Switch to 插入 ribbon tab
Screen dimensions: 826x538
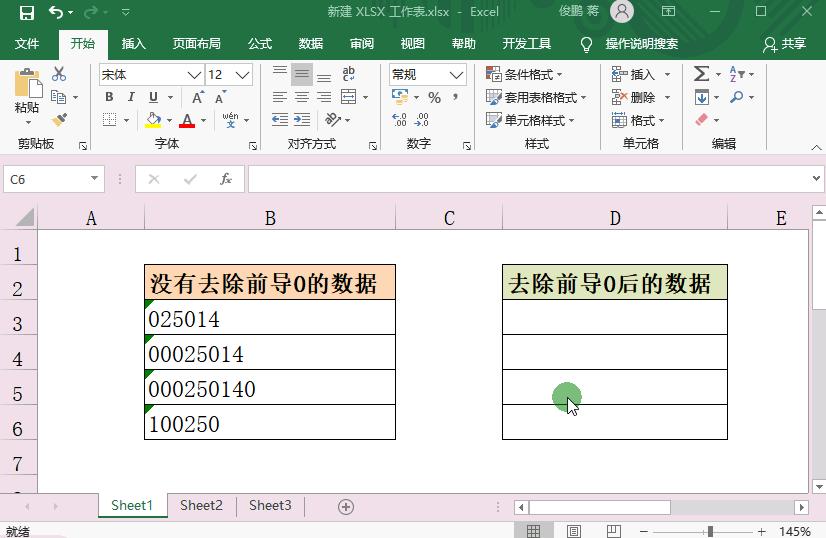click(134, 43)
